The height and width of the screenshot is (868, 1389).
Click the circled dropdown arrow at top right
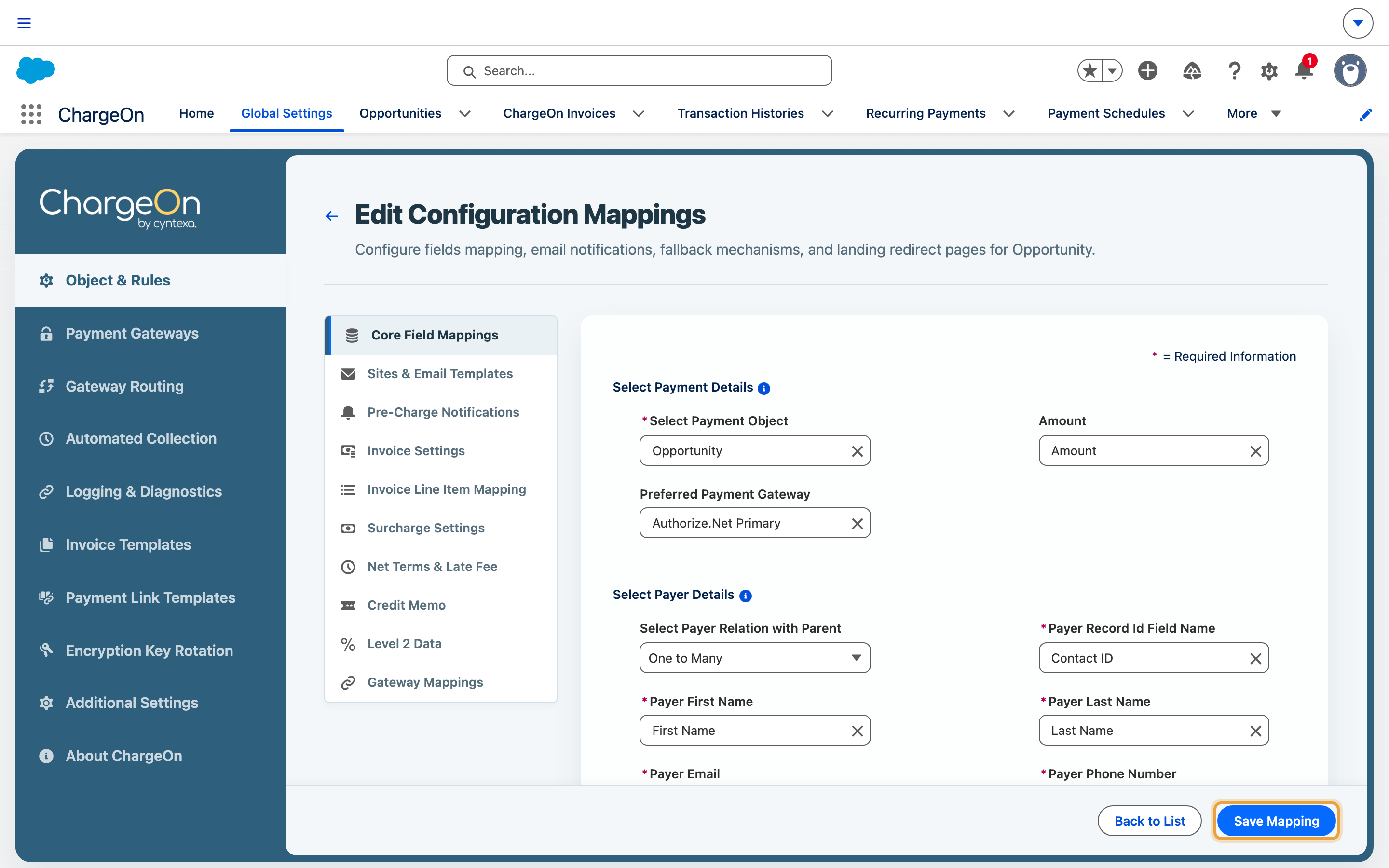coord(1358,23)
